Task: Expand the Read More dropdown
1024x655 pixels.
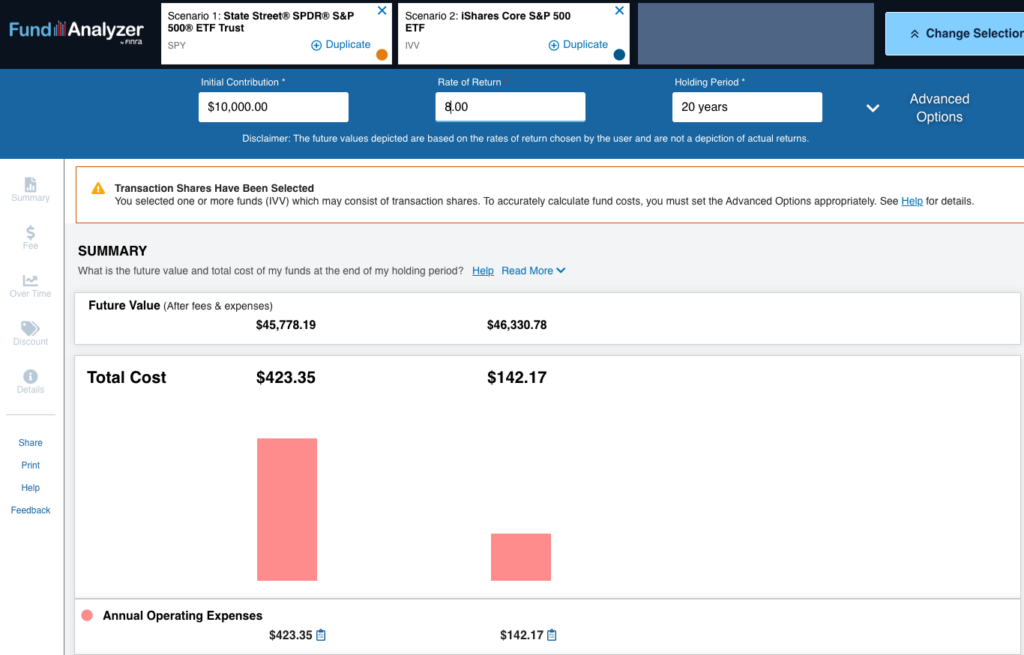Action: (x=533, y=271)
